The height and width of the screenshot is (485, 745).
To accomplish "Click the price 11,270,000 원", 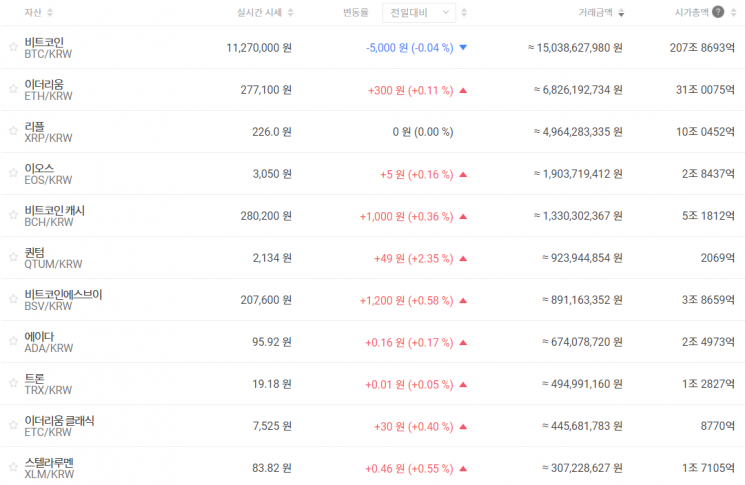I will click(x=259, y=48).
